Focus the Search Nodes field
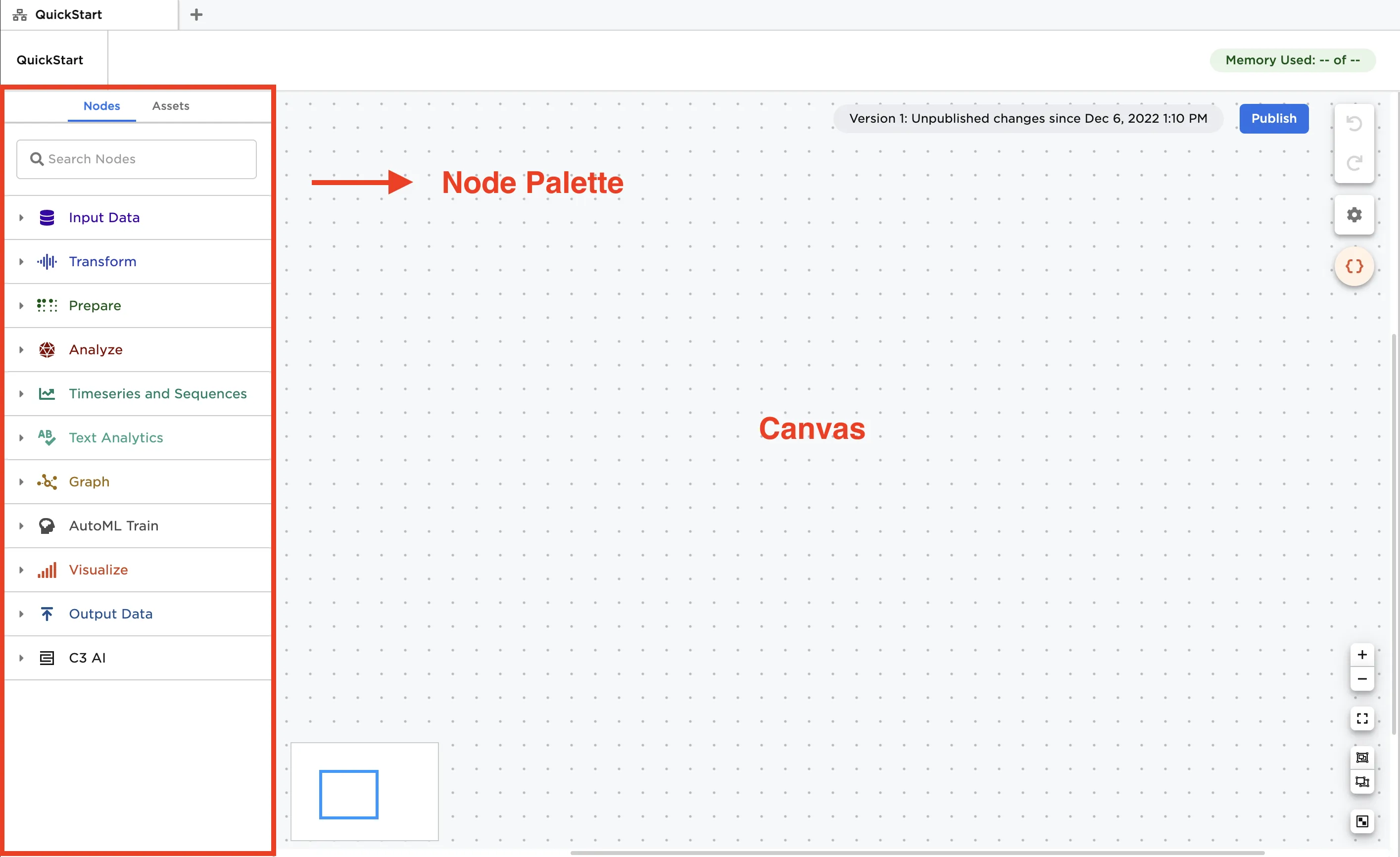Screen dimensions: 1400x857 click(137, 159)
